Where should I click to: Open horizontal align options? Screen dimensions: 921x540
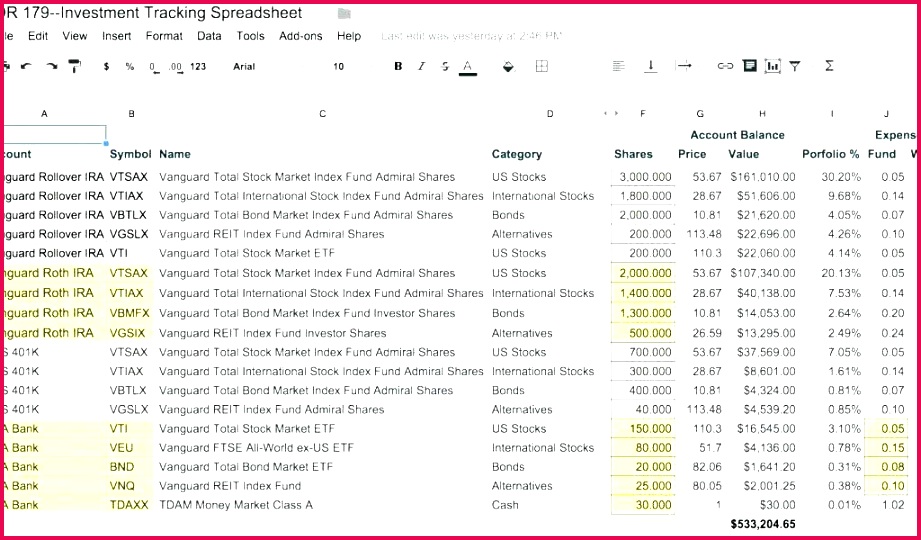619,66
